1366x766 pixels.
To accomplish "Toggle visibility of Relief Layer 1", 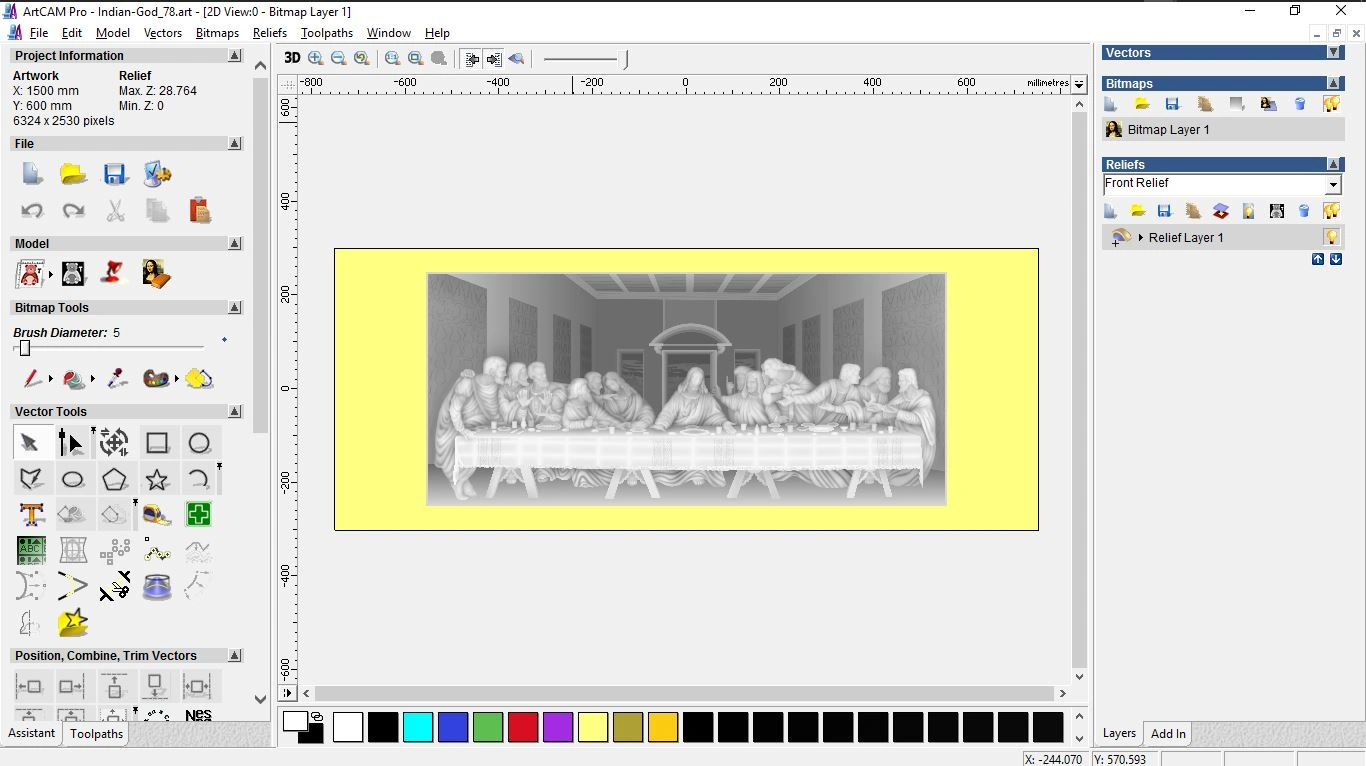I will tap(1331, 237).
